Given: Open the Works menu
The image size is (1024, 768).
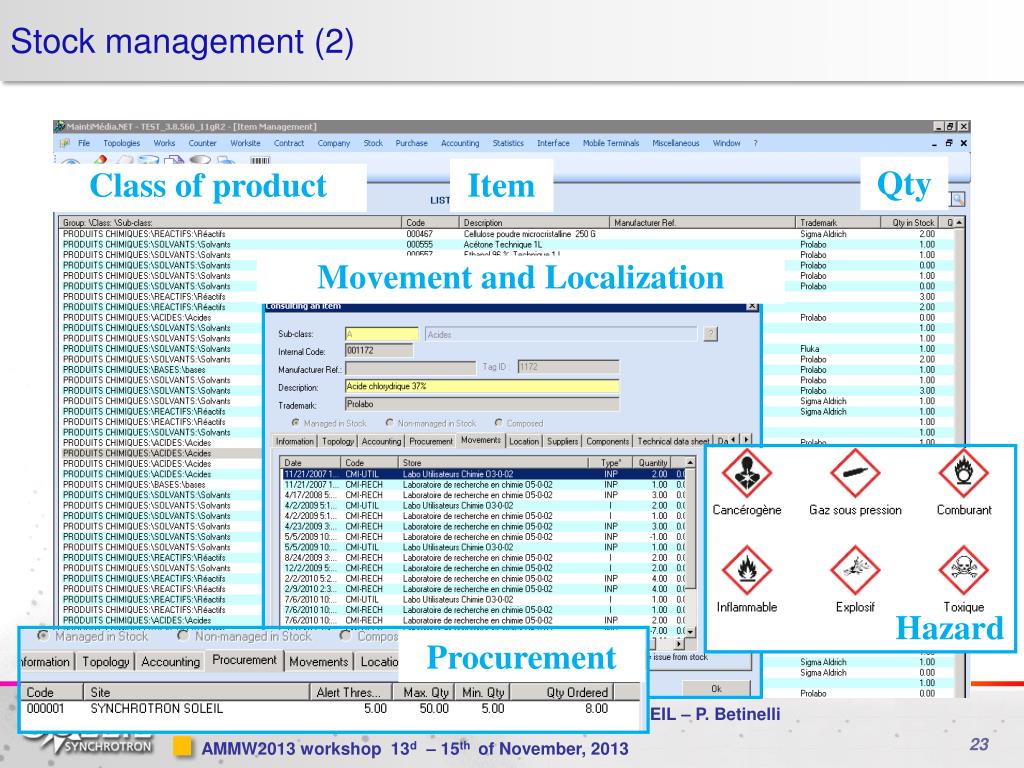Looking at the screenshot, I should 164,143.
